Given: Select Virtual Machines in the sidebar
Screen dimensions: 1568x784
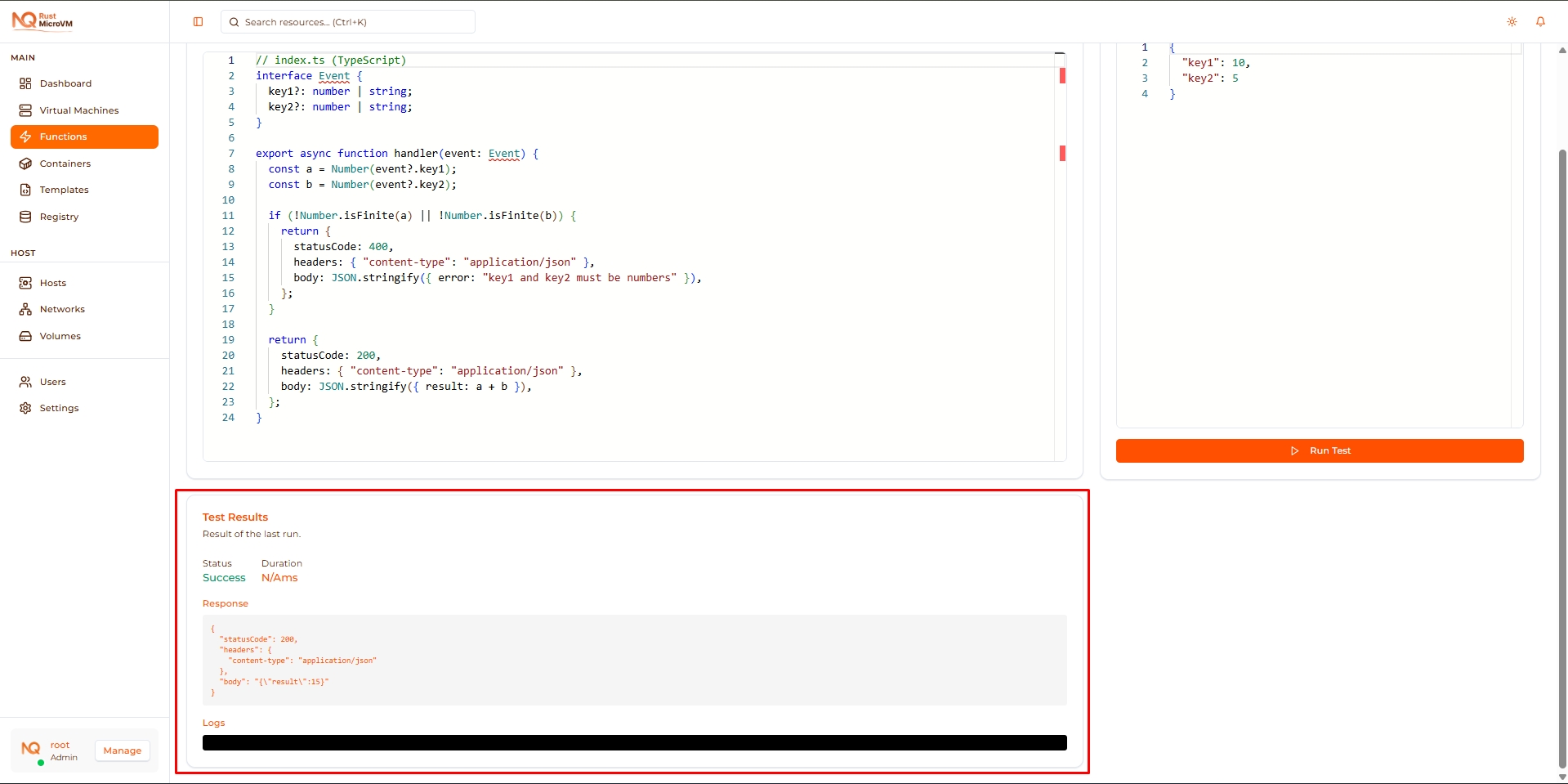Looking at the screenshot, I should pyautogui.click(x=78, y=110).
